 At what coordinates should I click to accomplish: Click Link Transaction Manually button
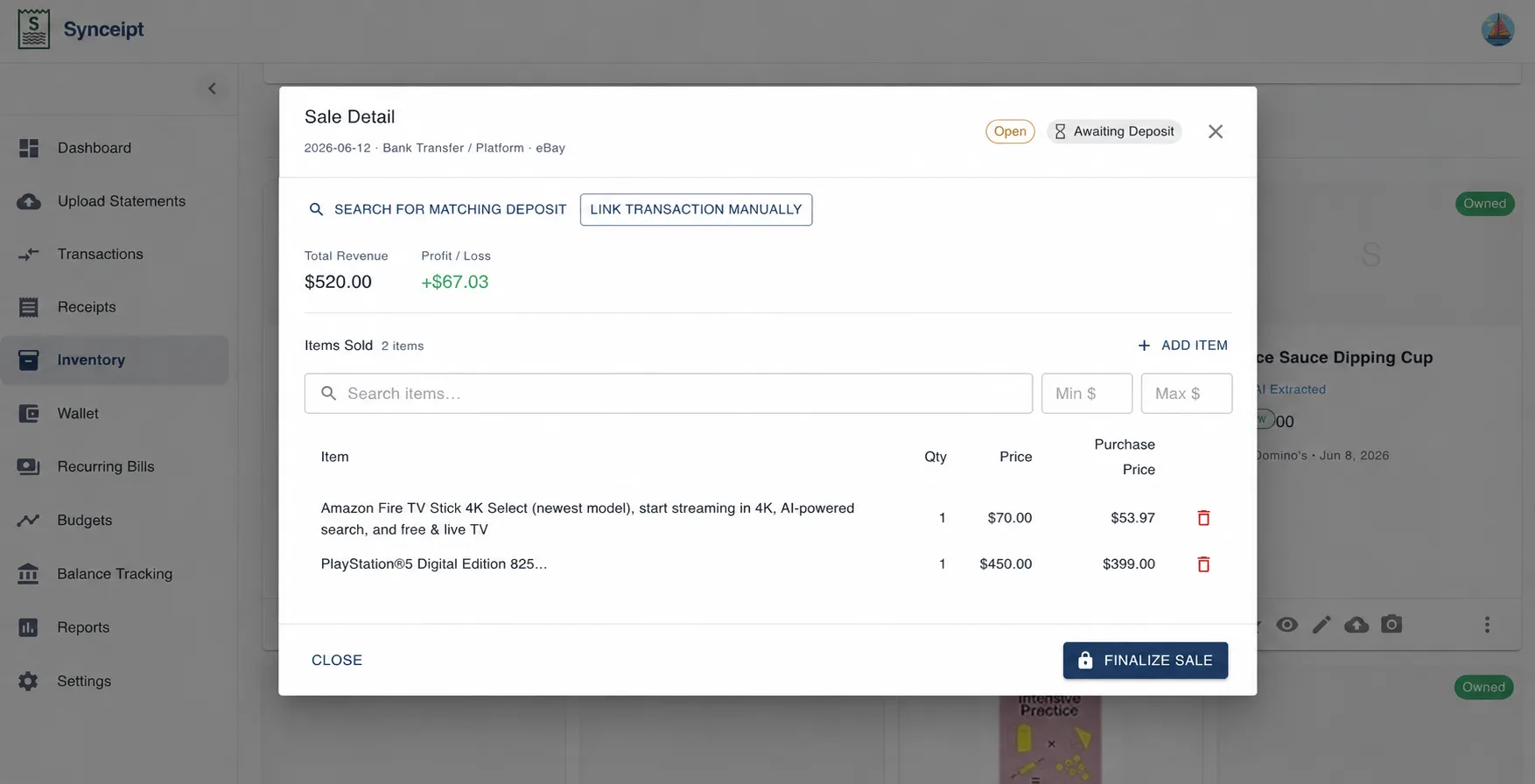(696, 209)
